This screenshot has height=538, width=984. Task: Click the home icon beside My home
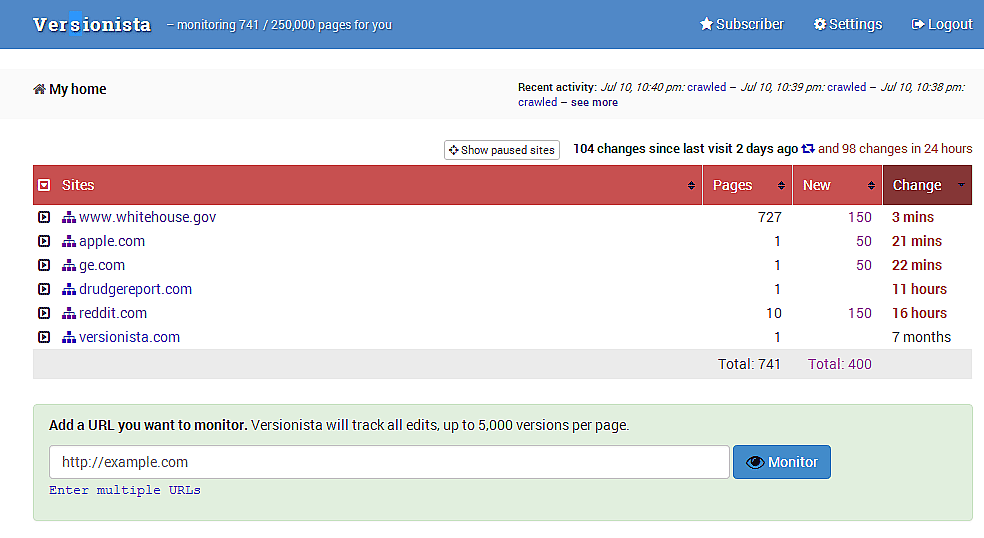pyautogui.click(x=39, y=89)
